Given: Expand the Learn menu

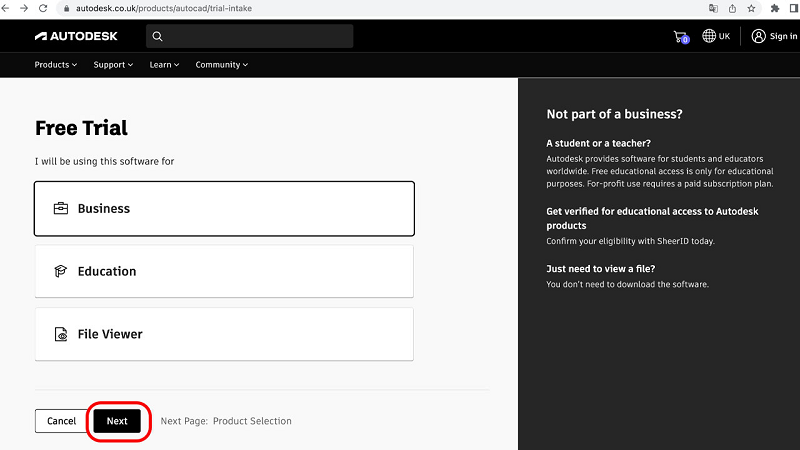Looking at the screenshot, I should [164, 65].
